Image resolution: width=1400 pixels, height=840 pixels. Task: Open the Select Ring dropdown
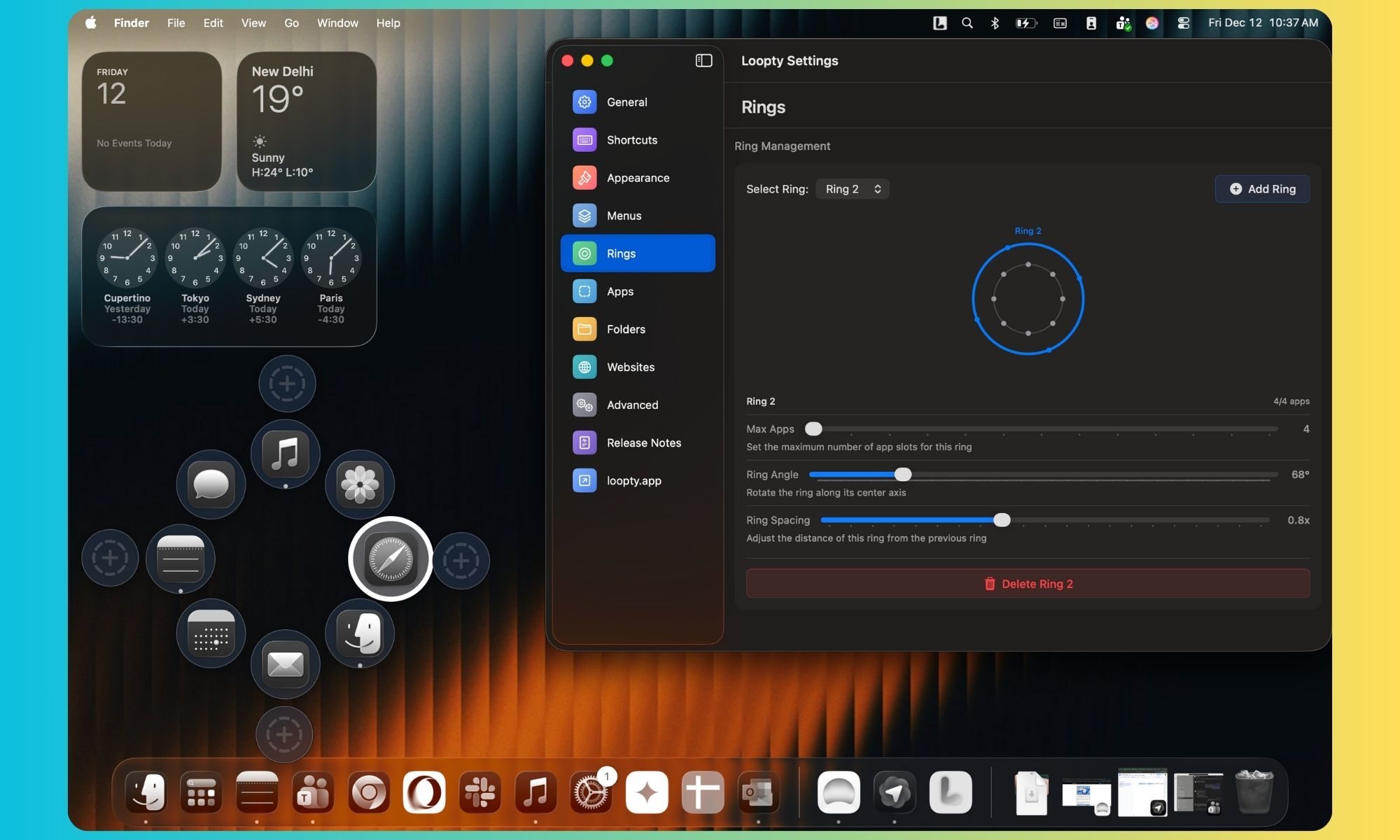tap(852, 188)
